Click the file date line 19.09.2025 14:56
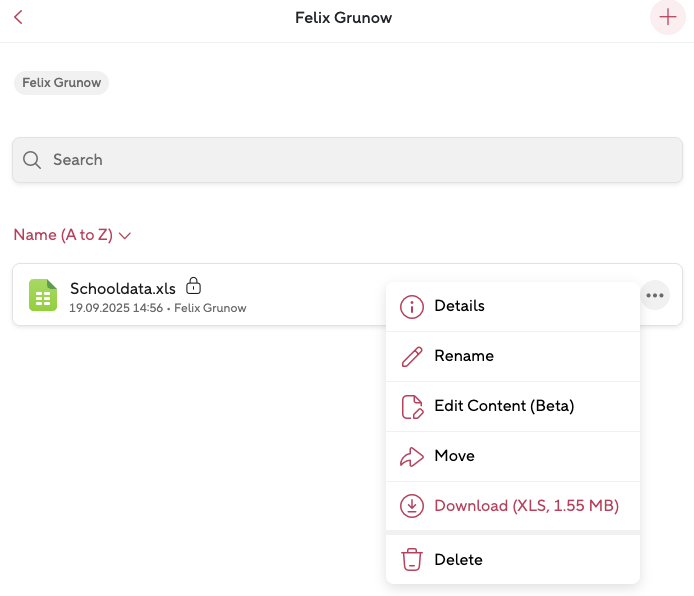 click(115, 308)
